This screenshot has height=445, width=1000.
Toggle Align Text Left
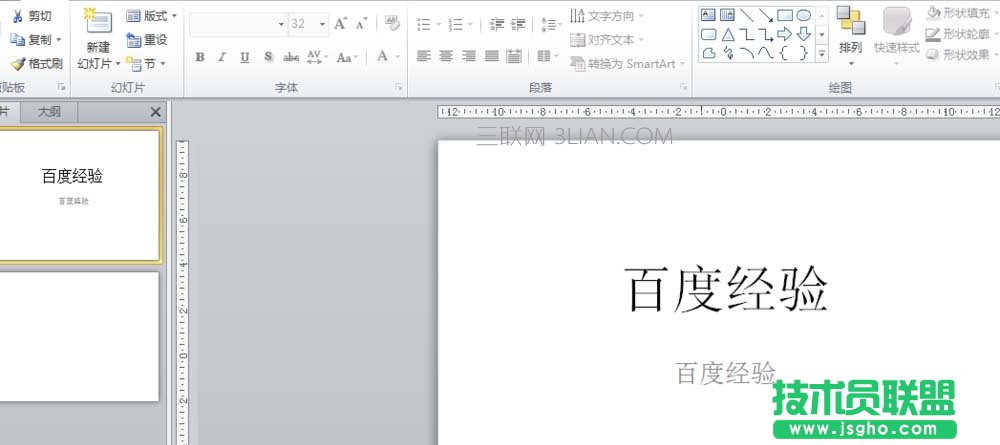[x=423, y=57]
